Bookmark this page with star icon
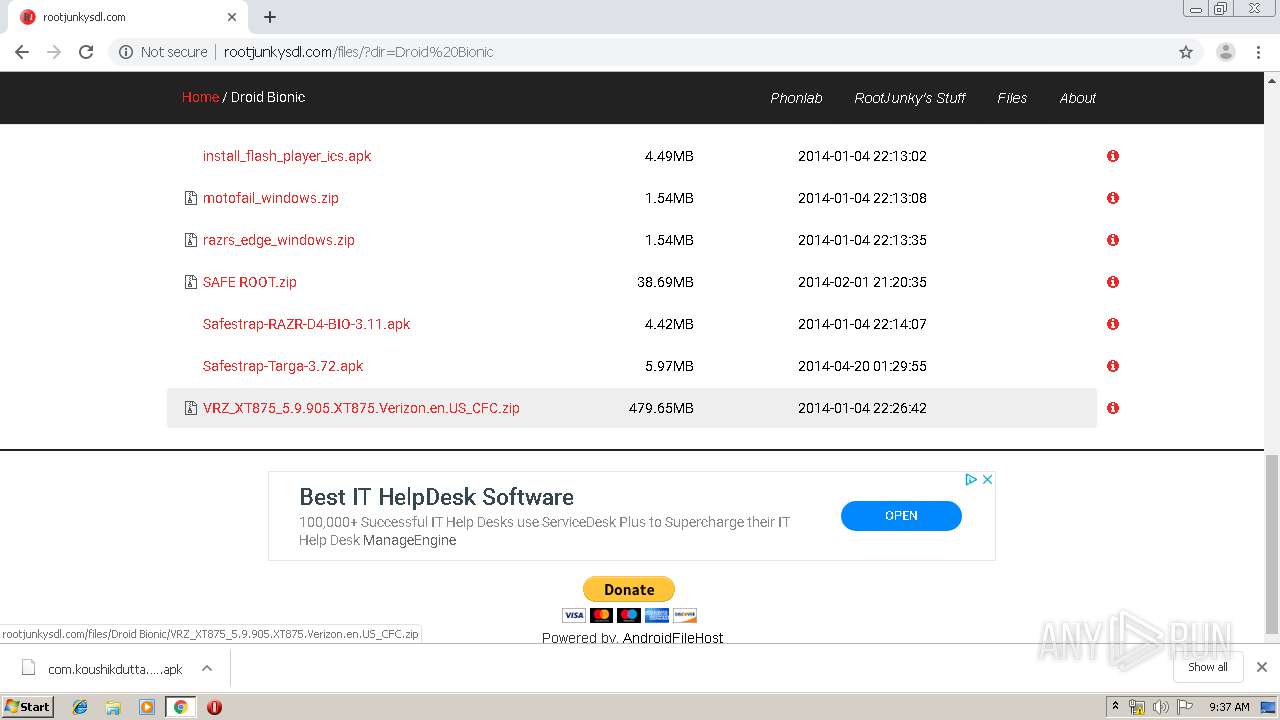The height and width of the screenshot is (720, 1280). click(1186, 52)
